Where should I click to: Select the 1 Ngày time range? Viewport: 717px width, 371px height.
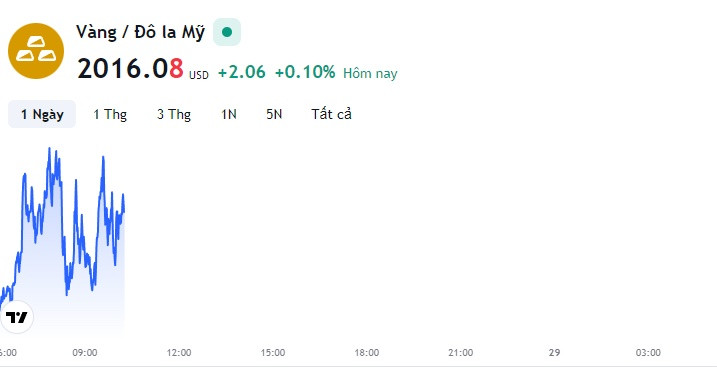pyautogui.click(x=42, y=114)
